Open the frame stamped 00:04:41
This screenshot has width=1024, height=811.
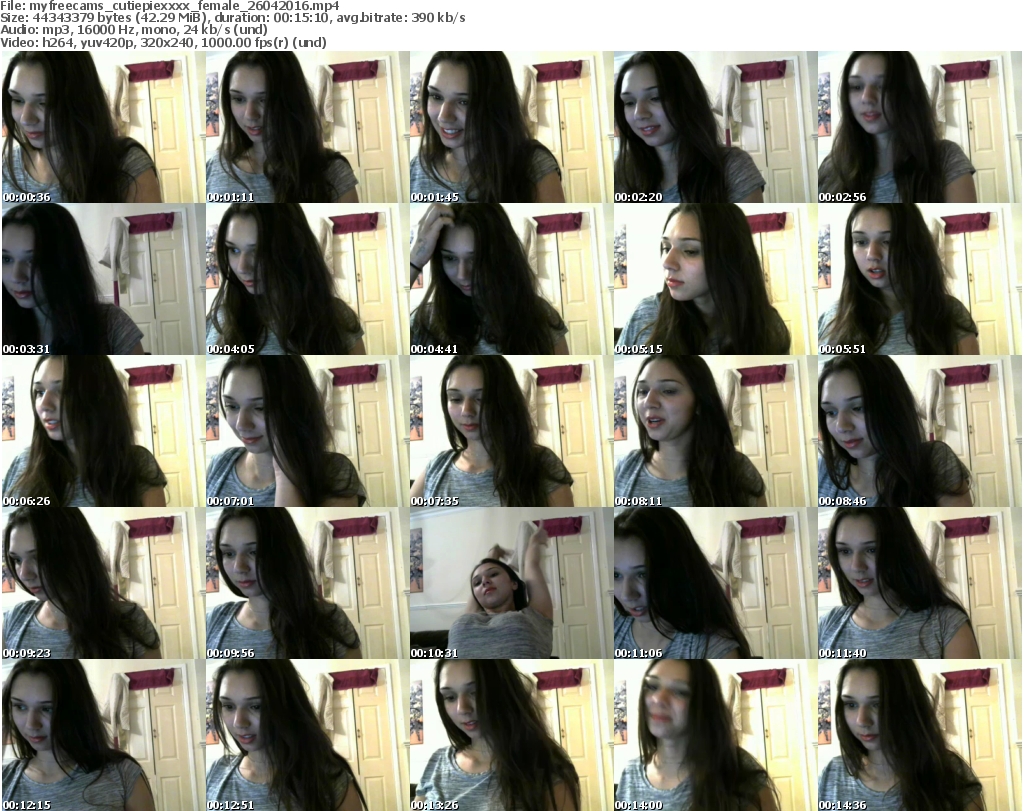pyautogui.click(x=511, y=279)
